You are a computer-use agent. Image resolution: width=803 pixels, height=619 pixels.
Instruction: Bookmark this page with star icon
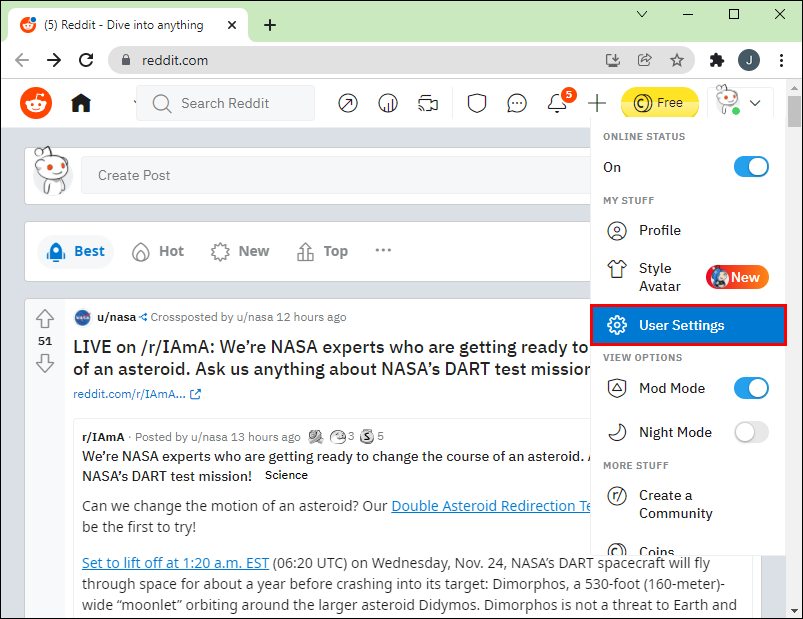pos(677,60)
